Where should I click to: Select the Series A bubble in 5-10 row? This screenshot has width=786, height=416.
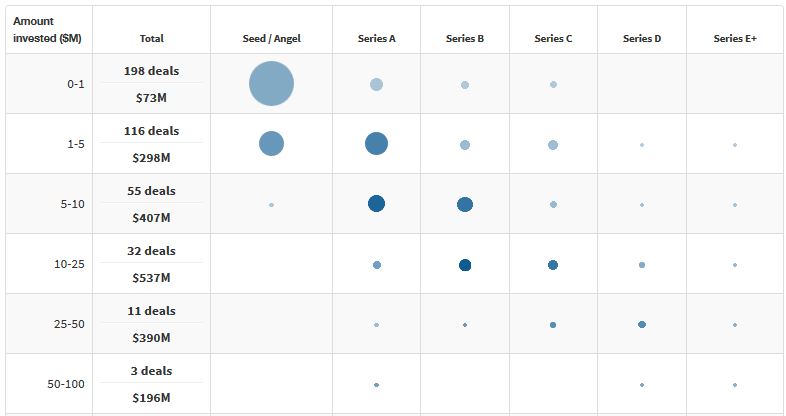pos(376,204)
